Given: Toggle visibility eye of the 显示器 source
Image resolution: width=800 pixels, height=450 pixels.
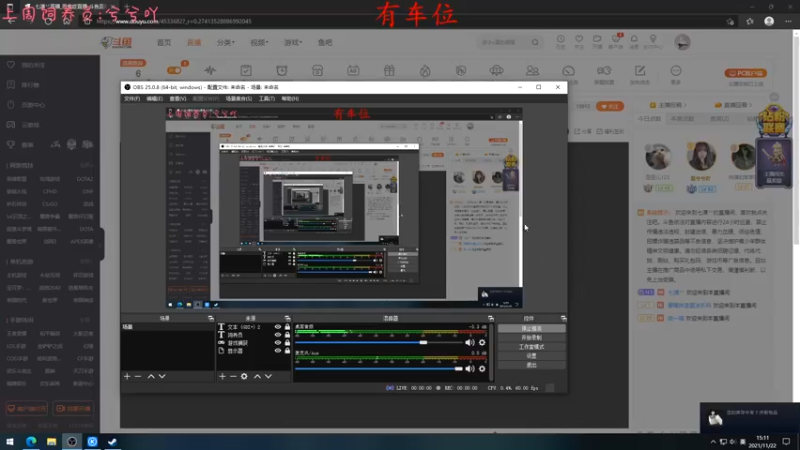Looking at the screenshot, I should 278,351.
